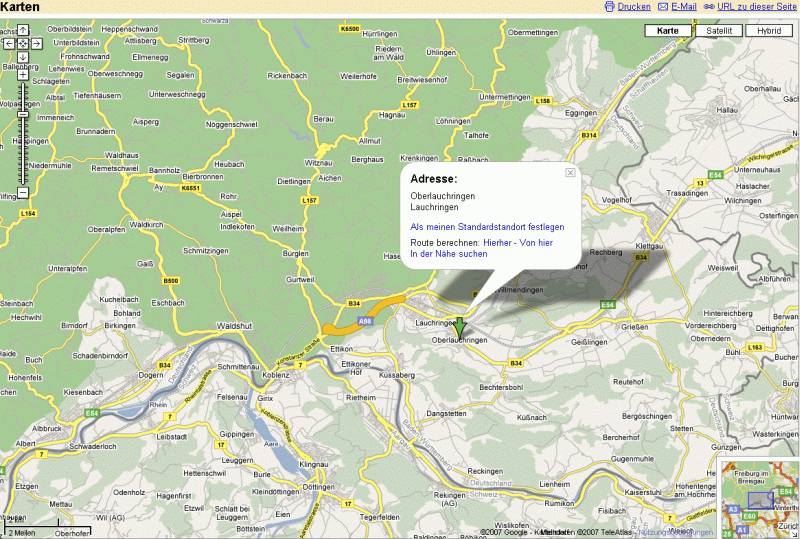This screenshot has height=539, width=800.
Task: Click the green 13 road shield near Trasadingen
Action: pos(700,183)
